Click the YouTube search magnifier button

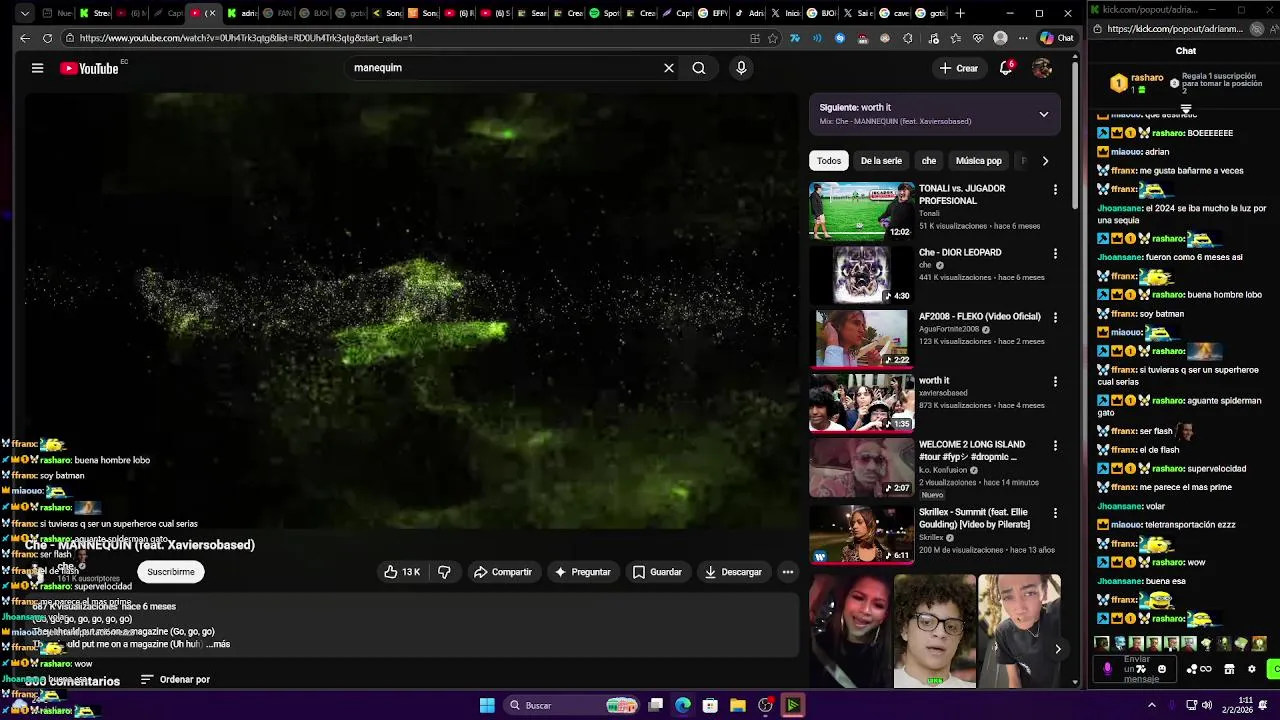[699, 68]
